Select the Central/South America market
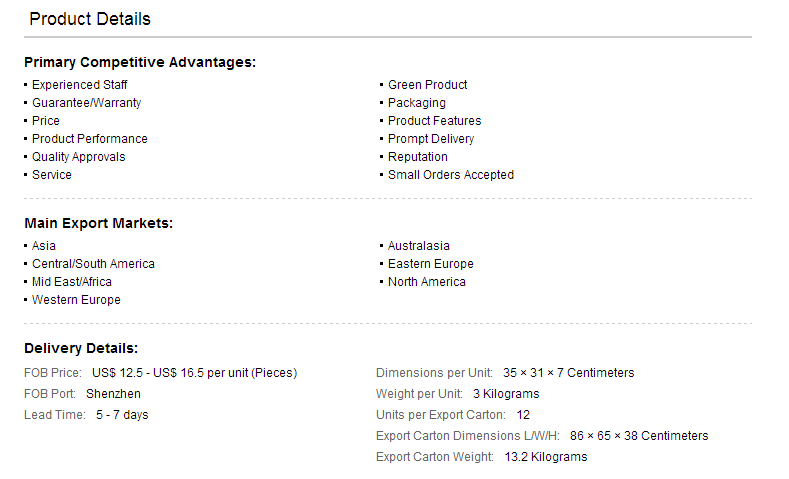Screen dimensions: 789x479 tap(93, 264)
